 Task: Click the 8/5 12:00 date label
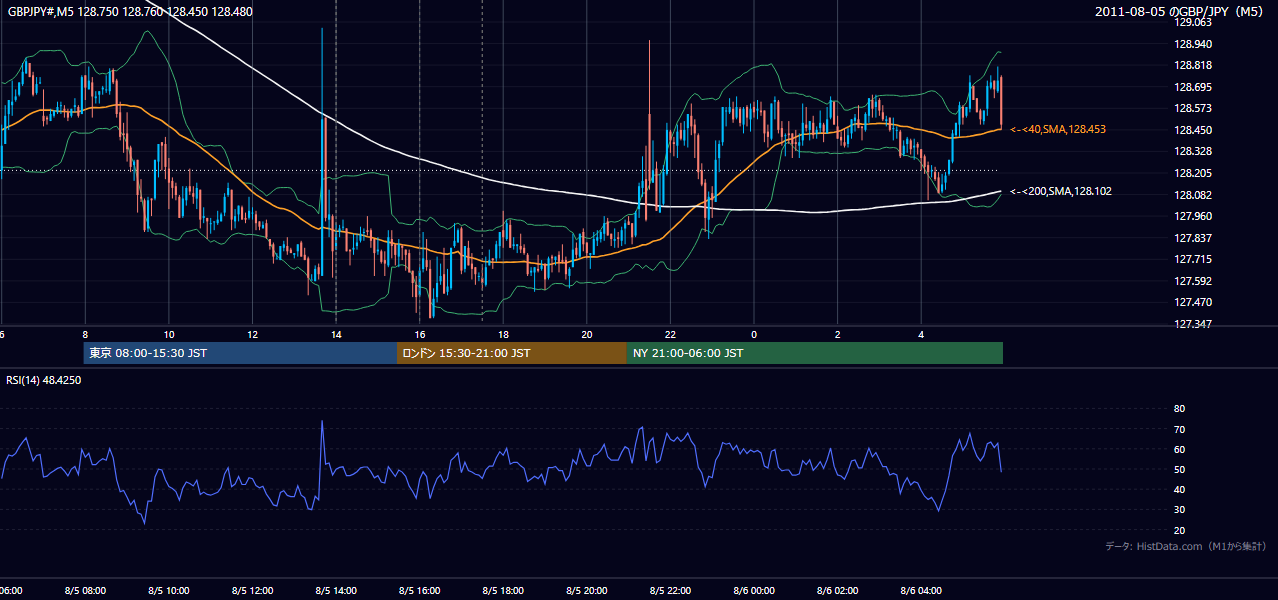(252, 591)
